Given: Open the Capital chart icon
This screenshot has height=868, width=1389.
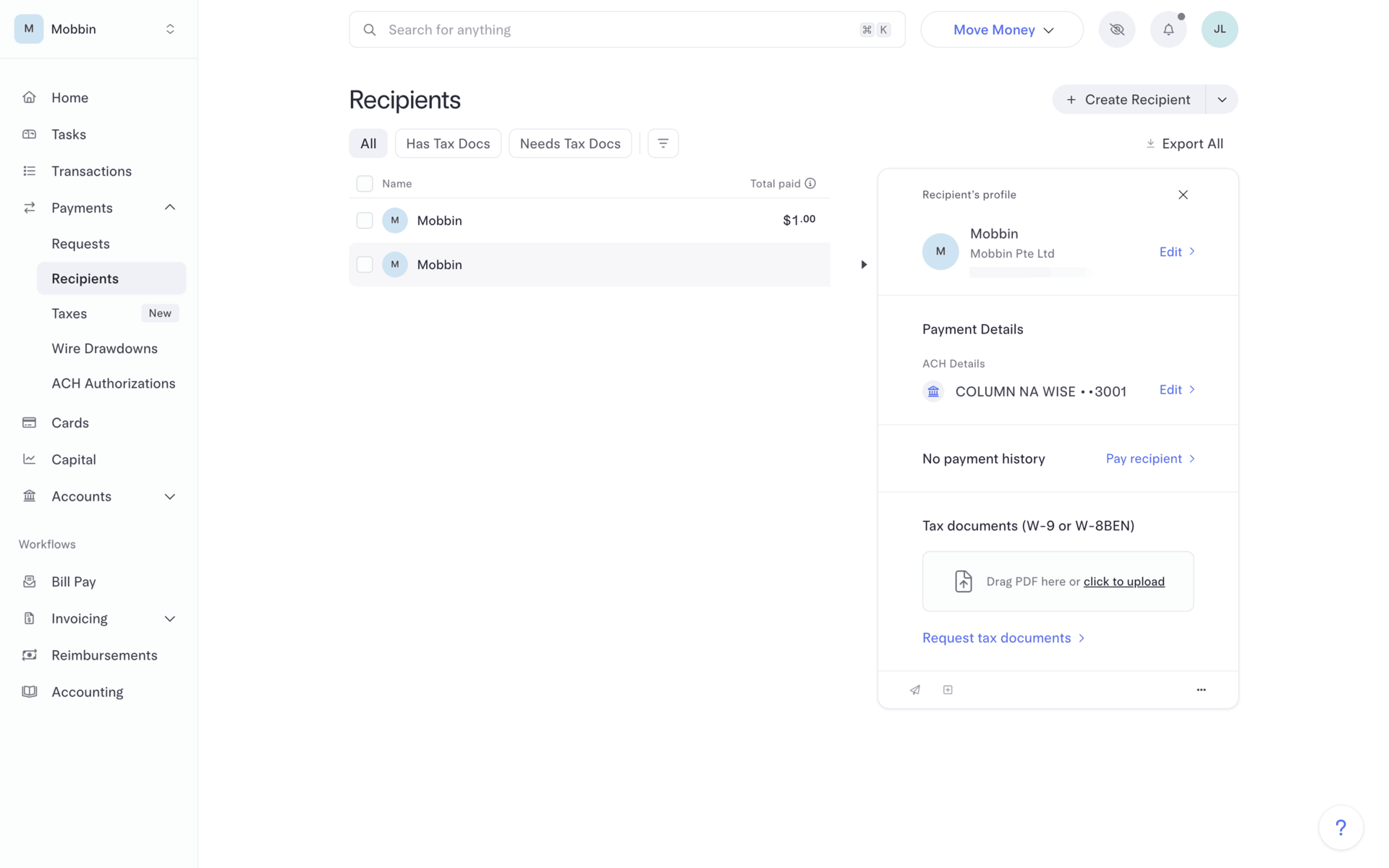Looking at the screenshot, I should coord(29,460).
